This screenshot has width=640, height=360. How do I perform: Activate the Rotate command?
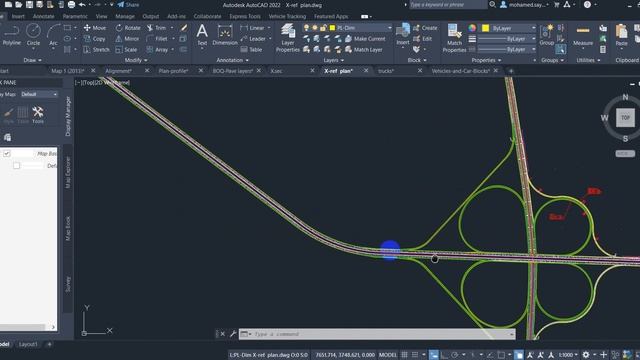pos(128,28)
